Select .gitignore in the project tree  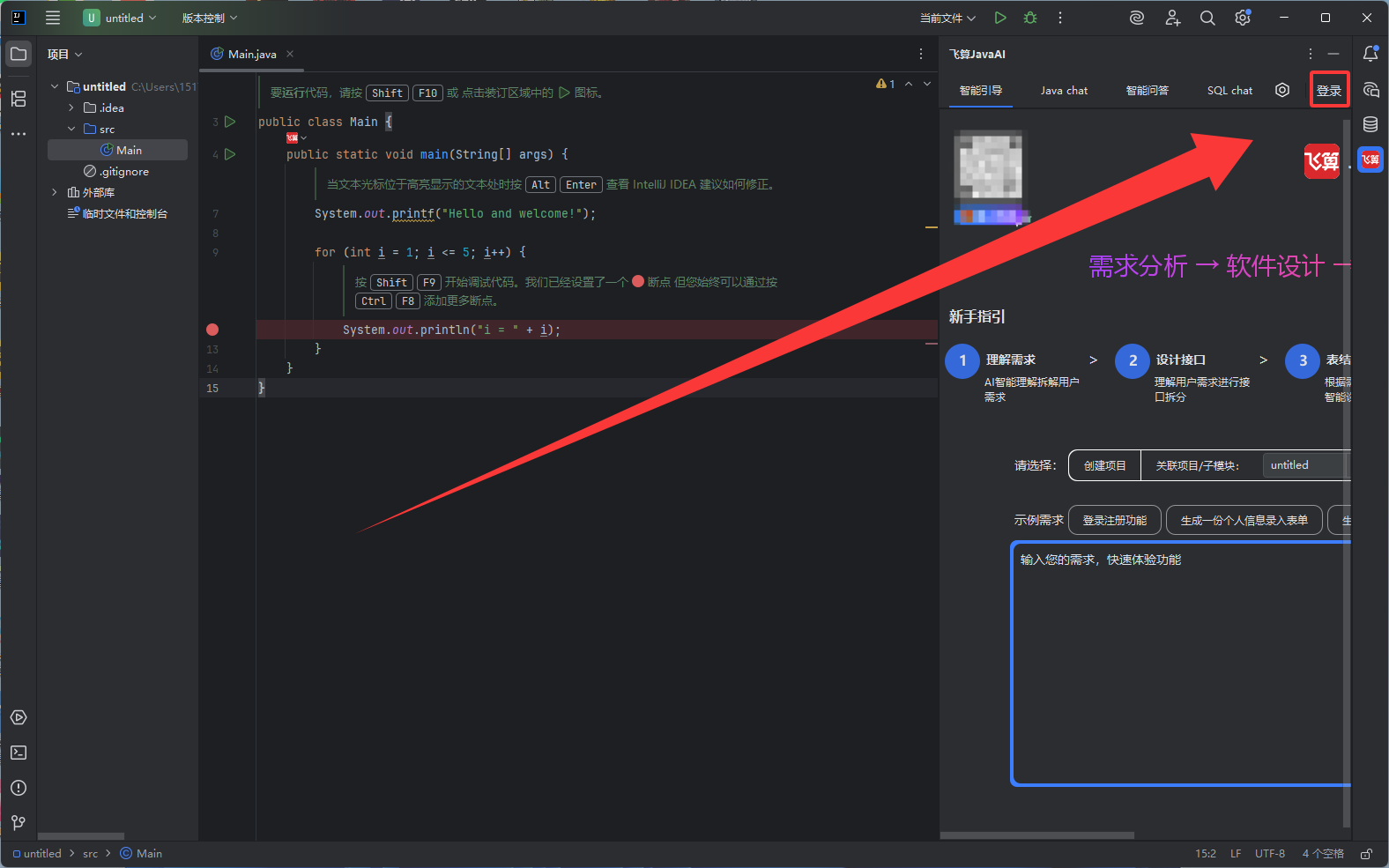(118, 171)
